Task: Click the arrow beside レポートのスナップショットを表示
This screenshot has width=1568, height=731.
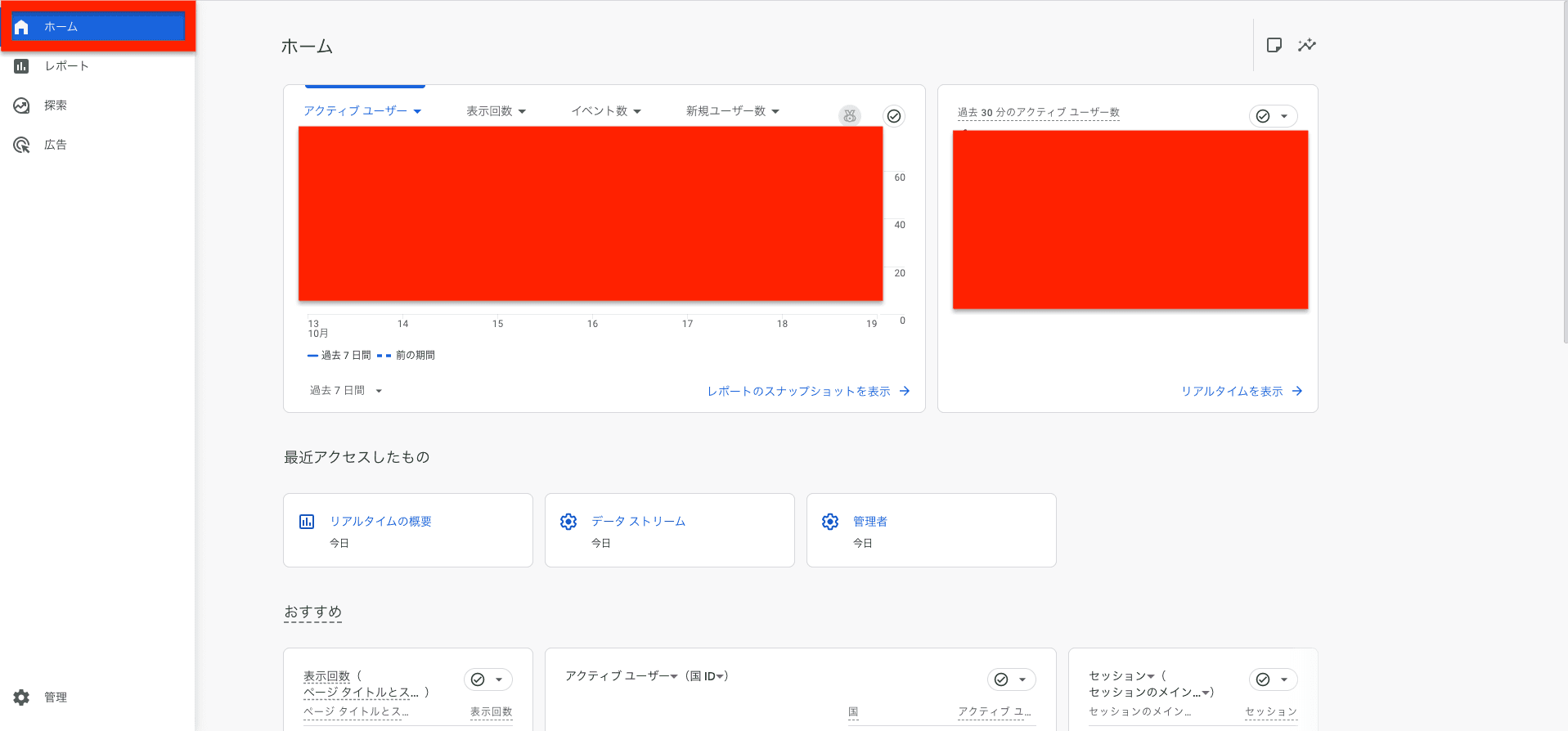Action: tap(905, 392)
